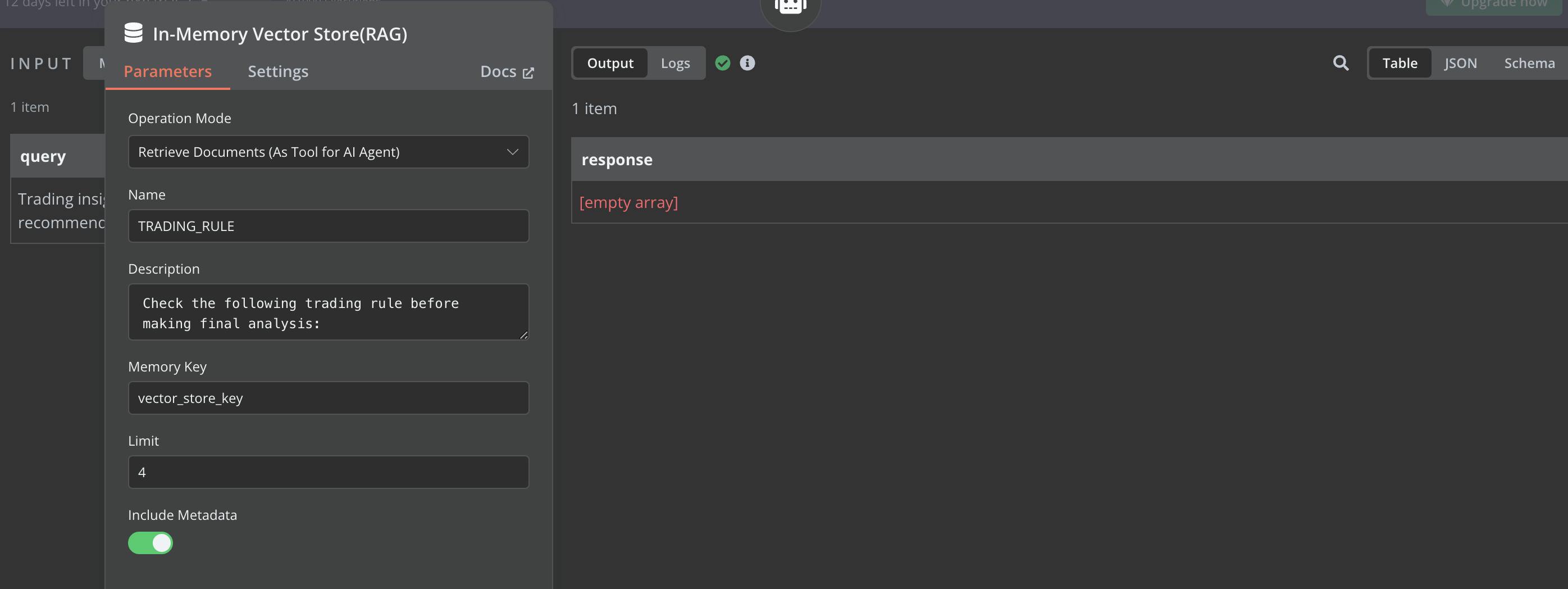Screen dimensions: 1568x589
Task: Switch to the Settings tab
Action: 278,71
